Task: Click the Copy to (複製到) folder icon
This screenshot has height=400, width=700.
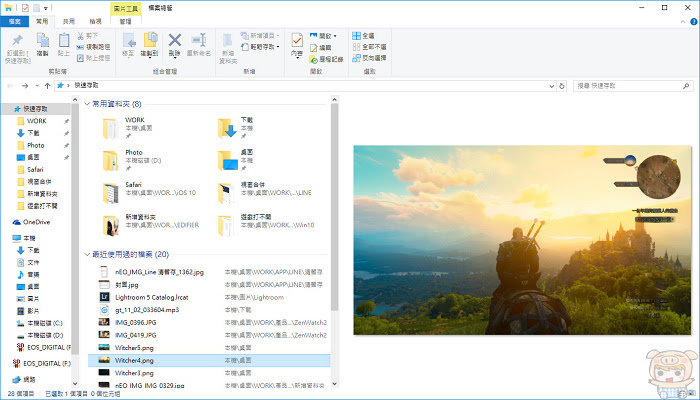Action: 150,40
